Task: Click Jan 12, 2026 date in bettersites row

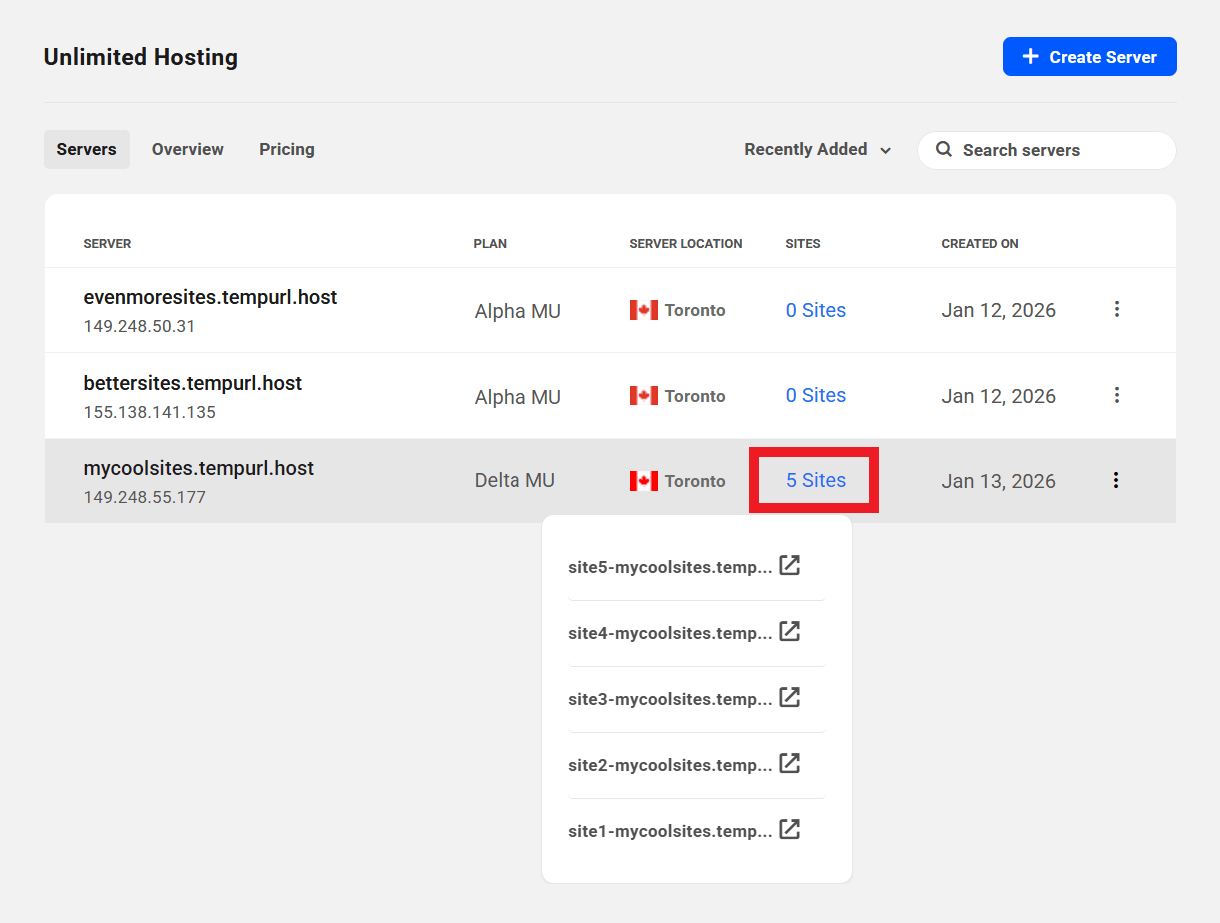Action: [x=999, y=396]
